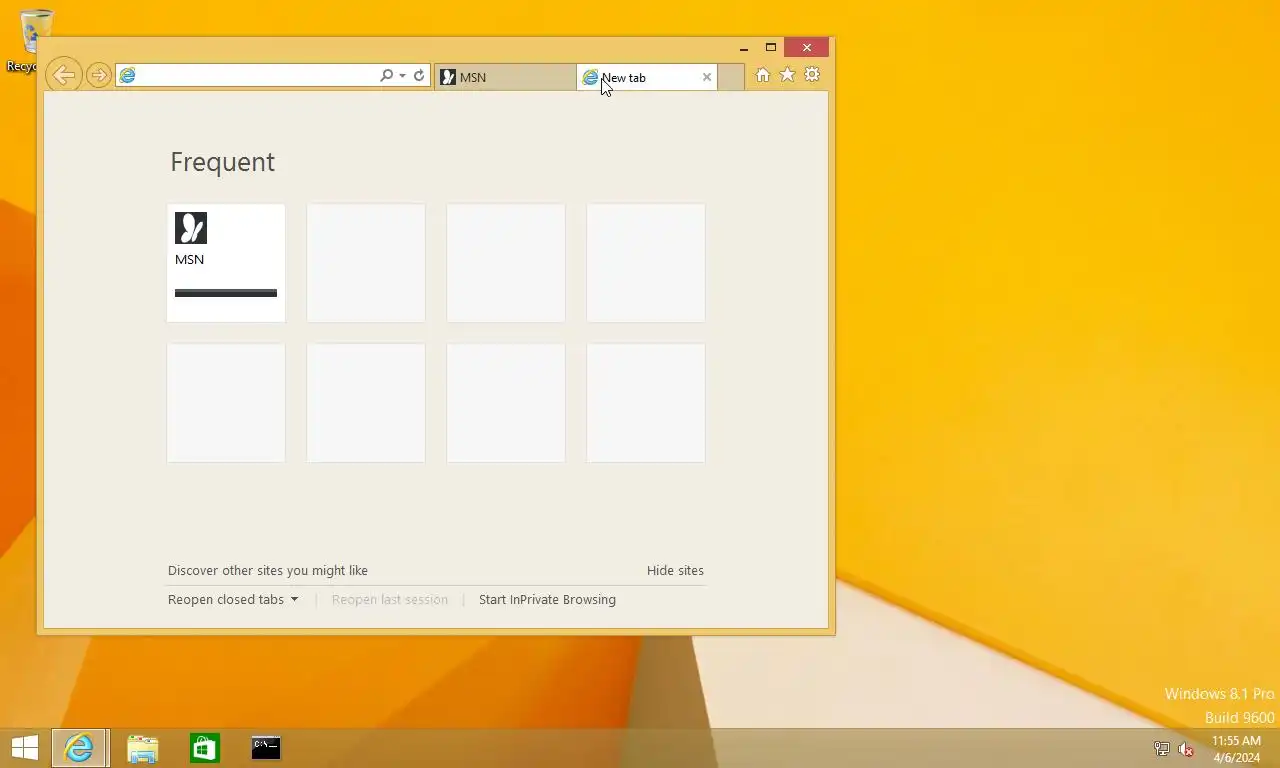This screenshot has height=768, width=1280.
Task: Open the address bar autocomplete dropdown arrow
Action: coord(402,76)
